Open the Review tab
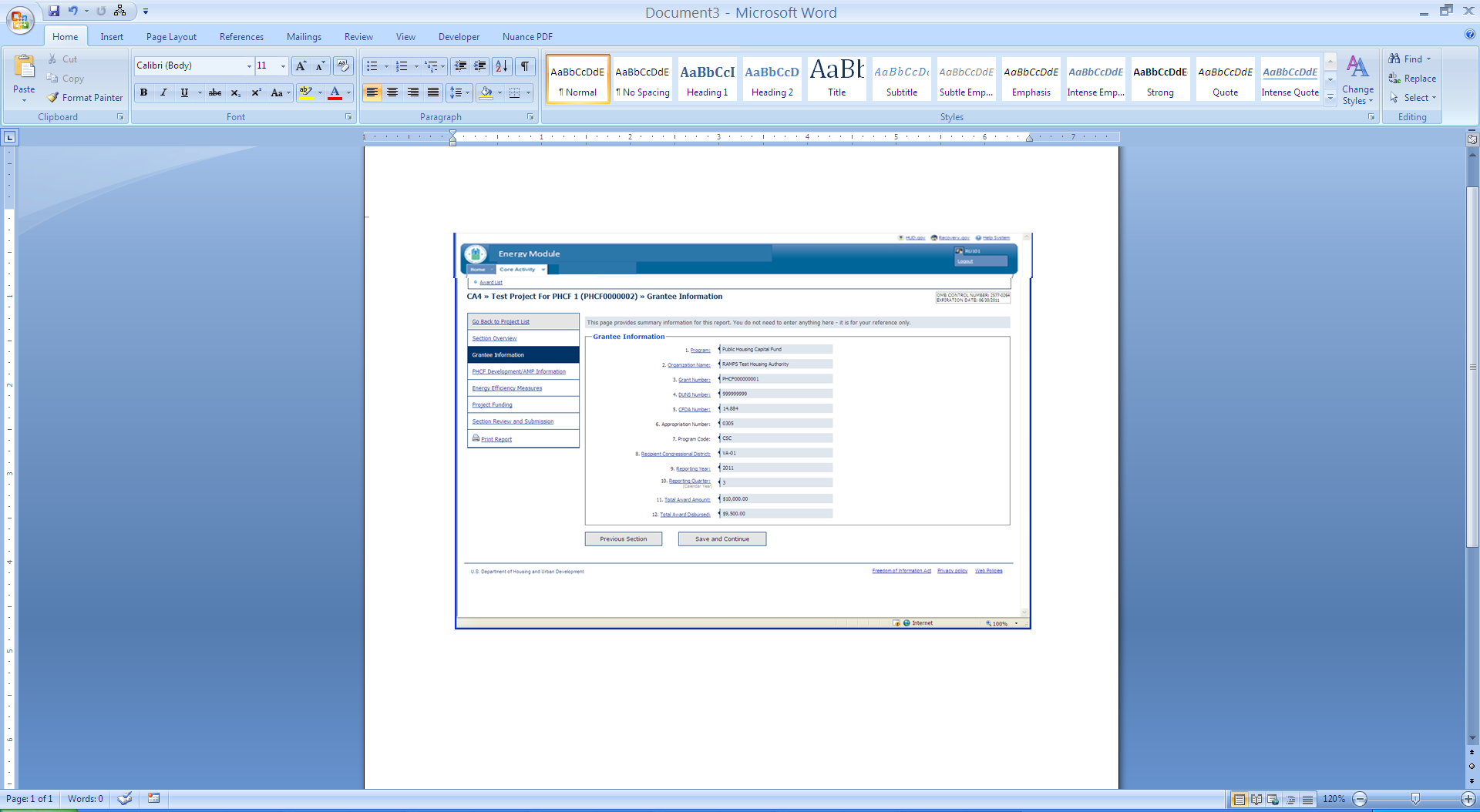Viewport: 1480px width, 812px height. click(x=358, y=37)
